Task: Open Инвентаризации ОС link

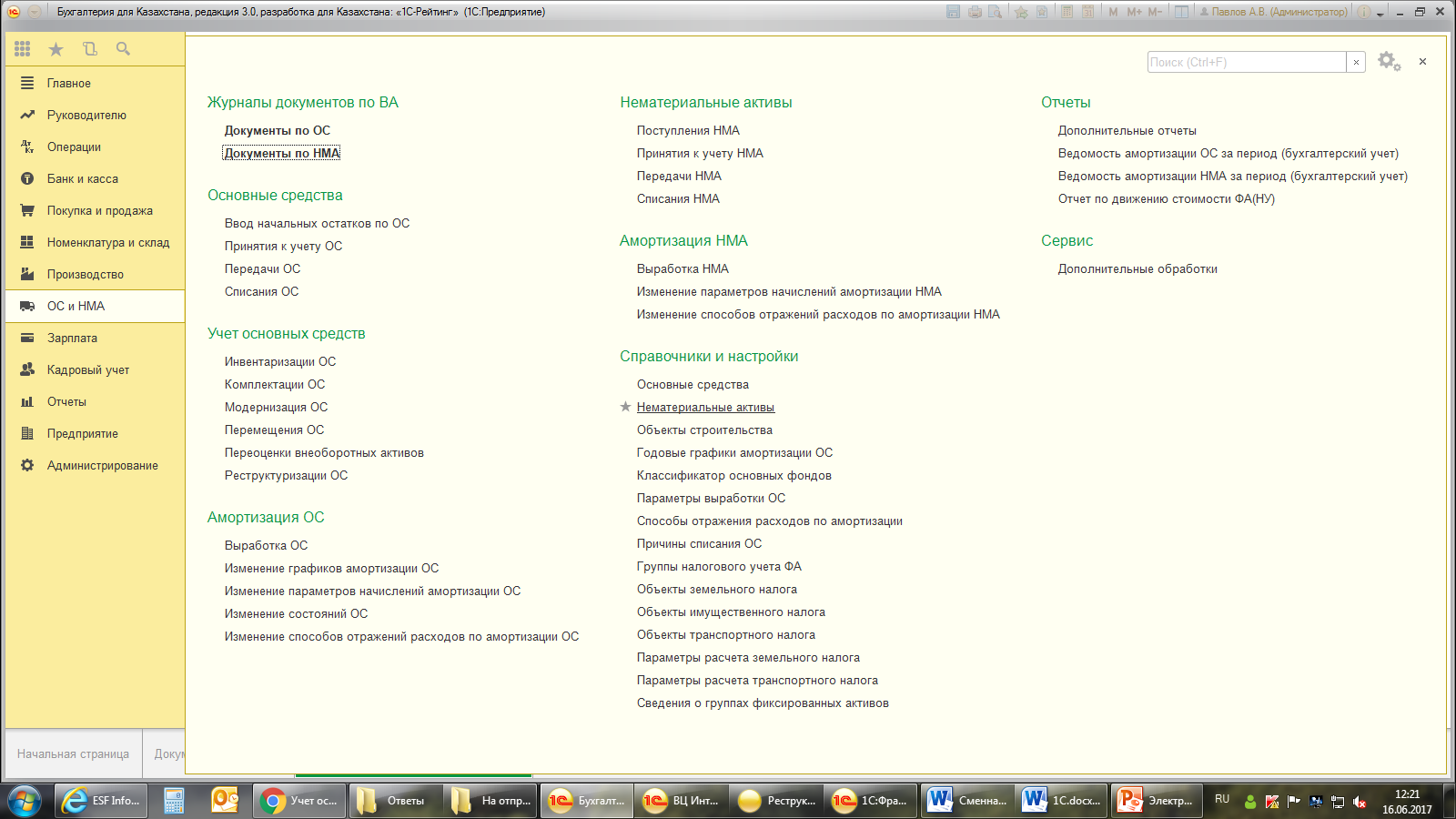Action: coord(280,361)
